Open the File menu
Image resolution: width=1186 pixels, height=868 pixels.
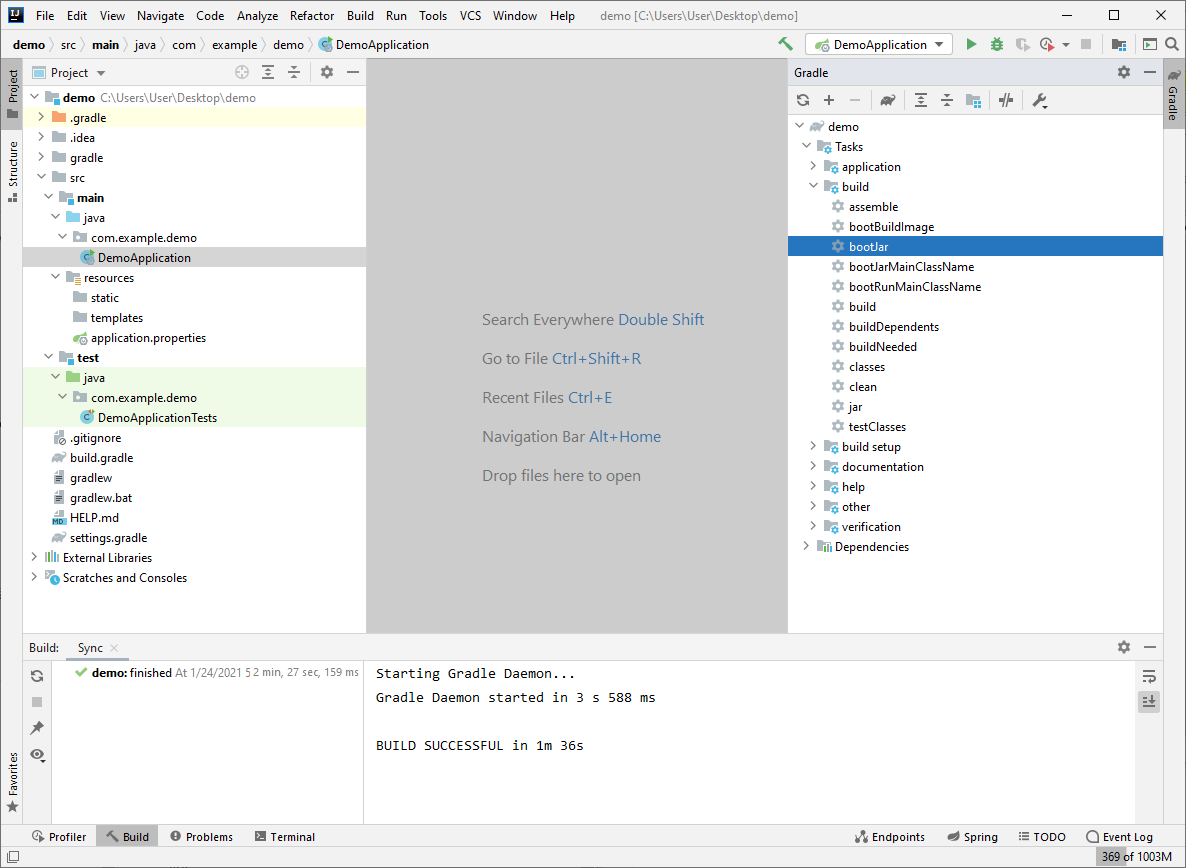click(45, 15)
